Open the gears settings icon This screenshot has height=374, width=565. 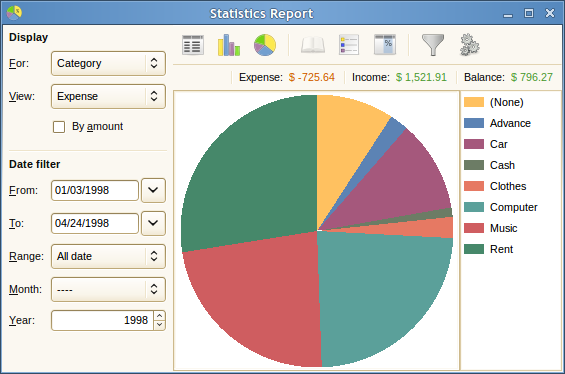coord(469,45)
